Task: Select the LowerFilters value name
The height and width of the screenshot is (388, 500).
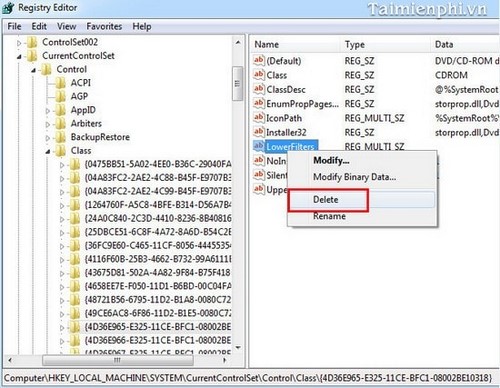Action: (290, 146)
